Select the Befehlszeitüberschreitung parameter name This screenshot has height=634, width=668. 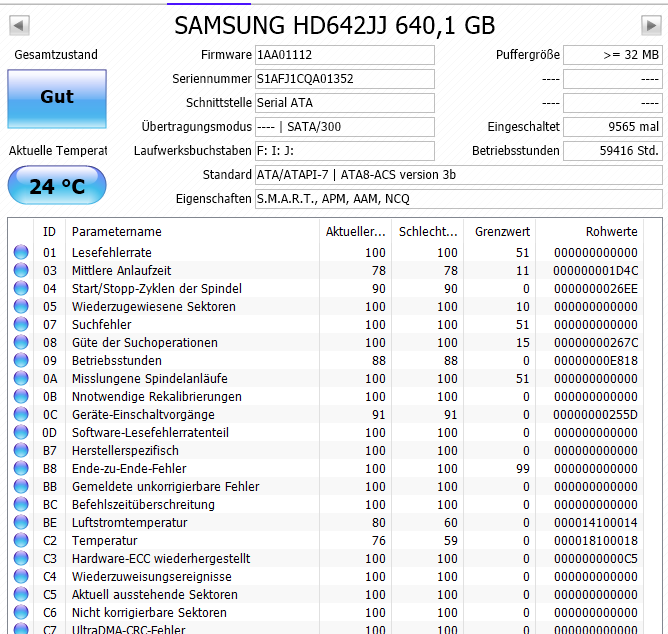click(x=143, y=504)
